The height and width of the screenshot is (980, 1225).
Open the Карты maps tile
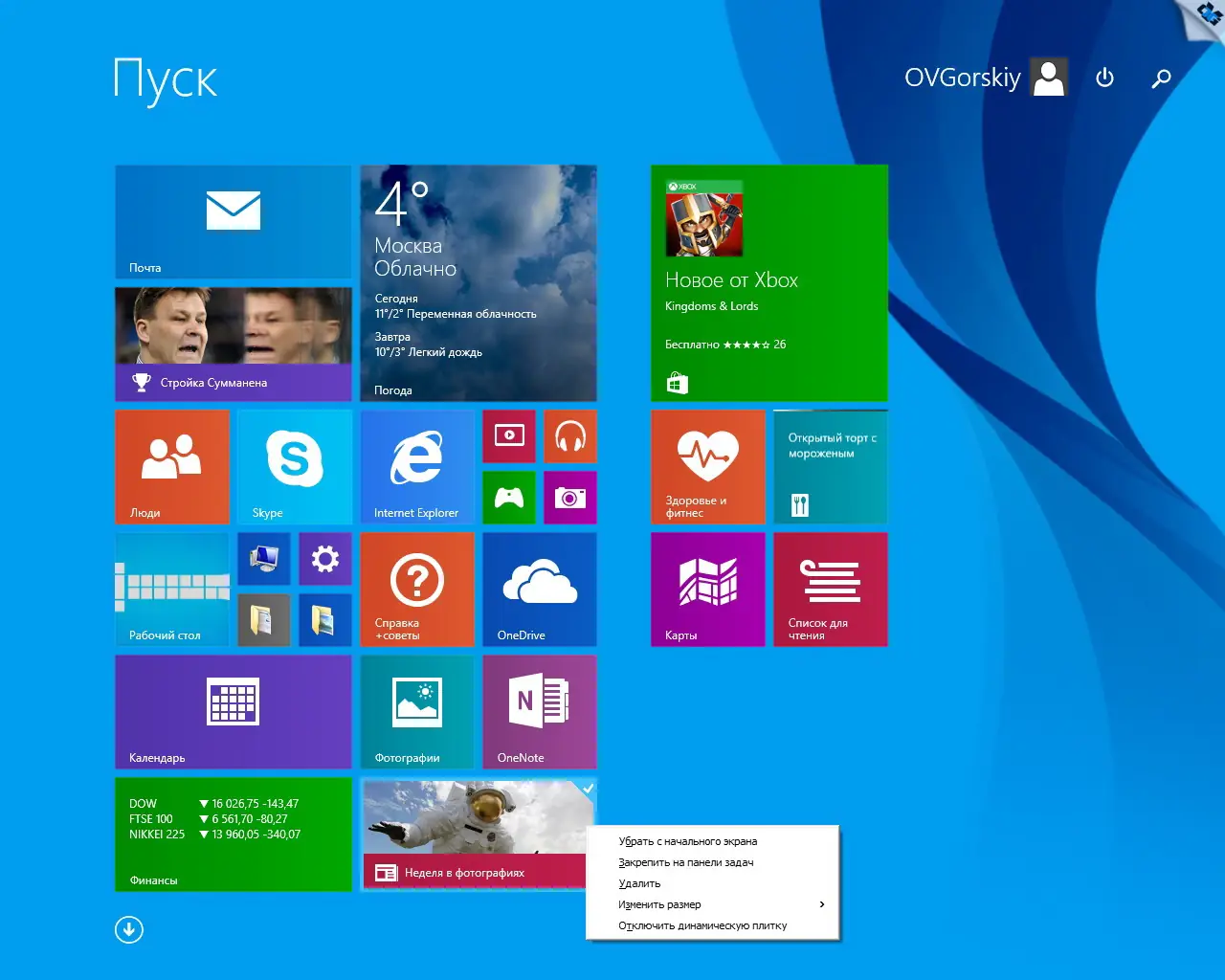point(707,589)
